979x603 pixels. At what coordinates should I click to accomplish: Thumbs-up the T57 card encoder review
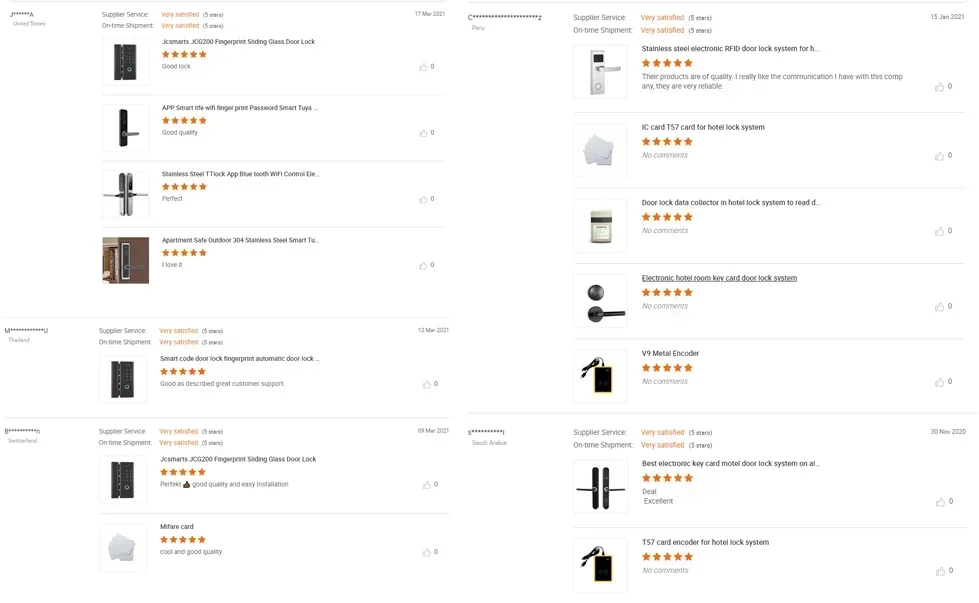[x=939, y=571]
